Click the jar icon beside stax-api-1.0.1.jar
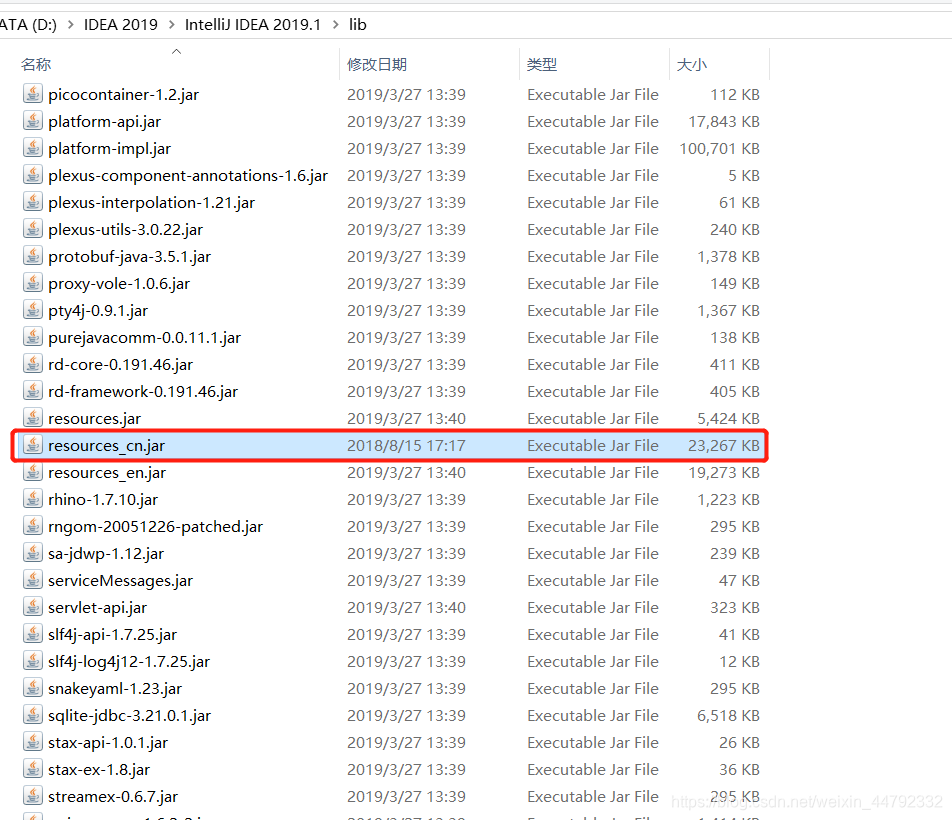This screenshot has width=952, height=820. tap(33, 742)
